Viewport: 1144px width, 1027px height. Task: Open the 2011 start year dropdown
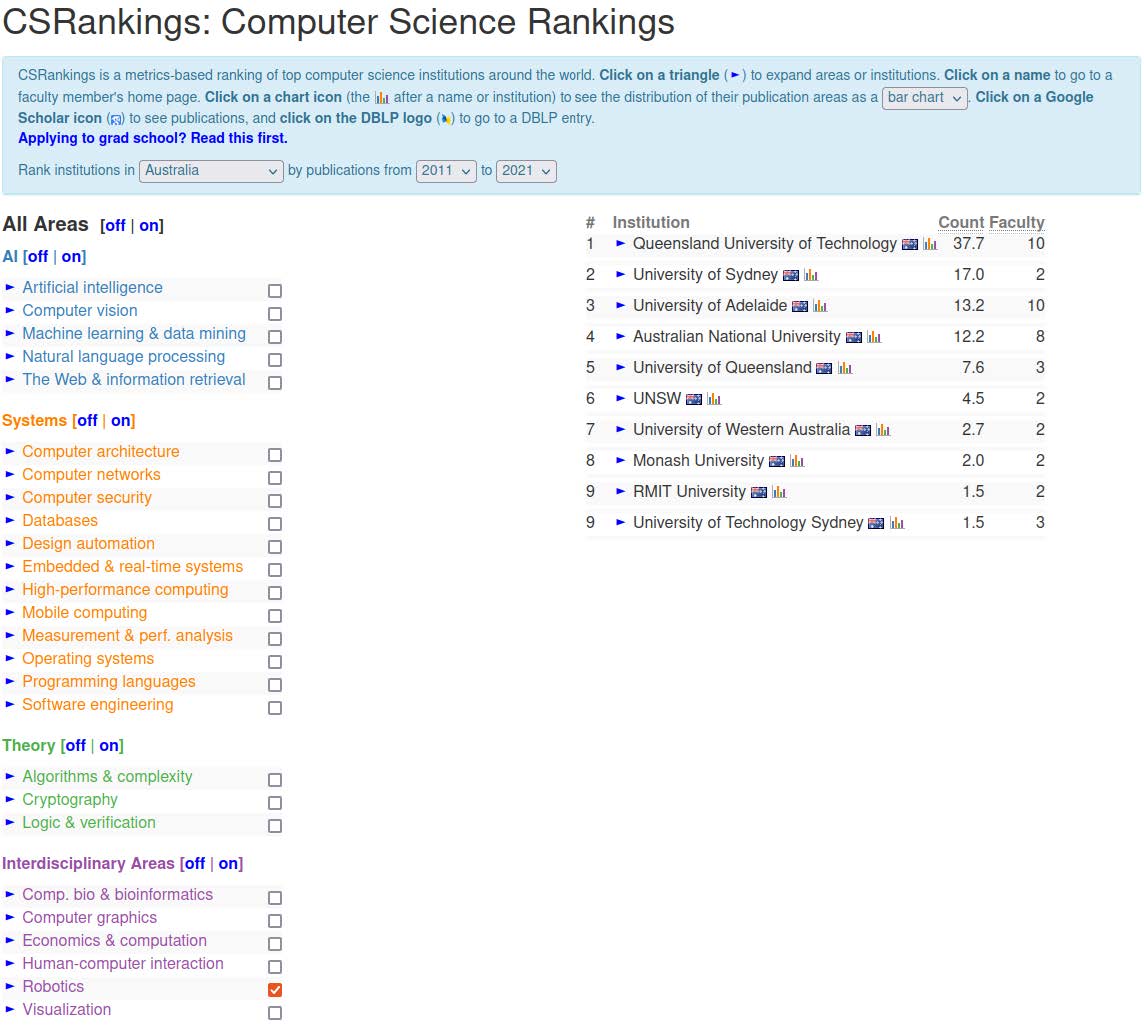pos(446,171)
